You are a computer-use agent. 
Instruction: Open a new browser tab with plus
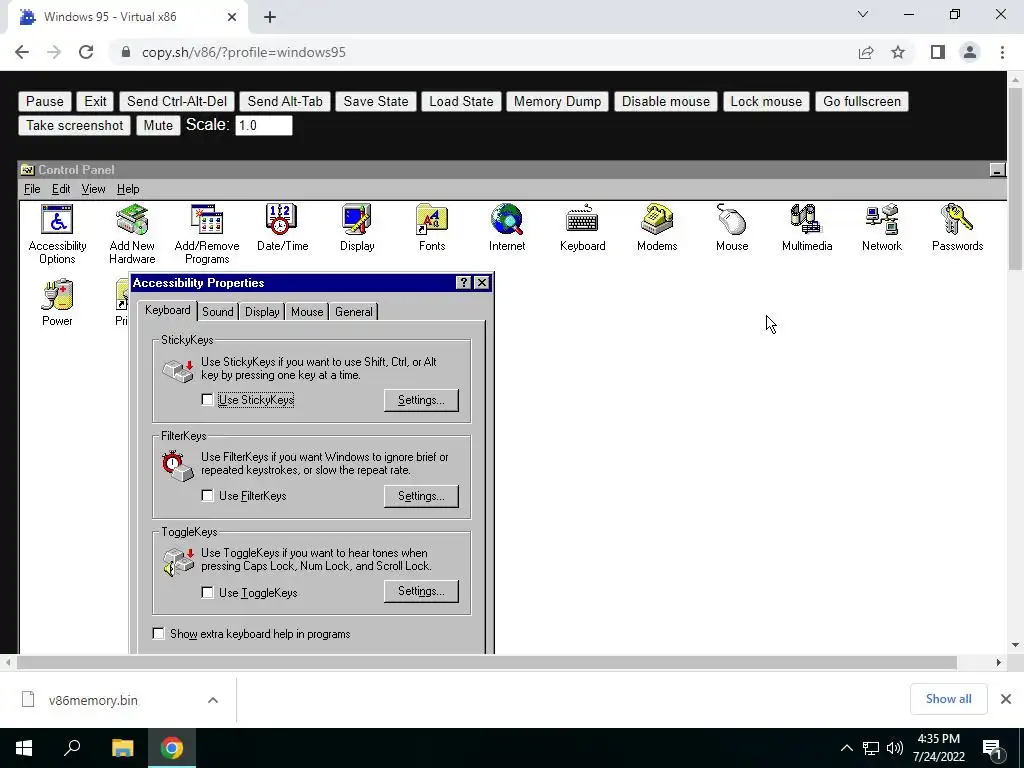(x=270, y=18)
